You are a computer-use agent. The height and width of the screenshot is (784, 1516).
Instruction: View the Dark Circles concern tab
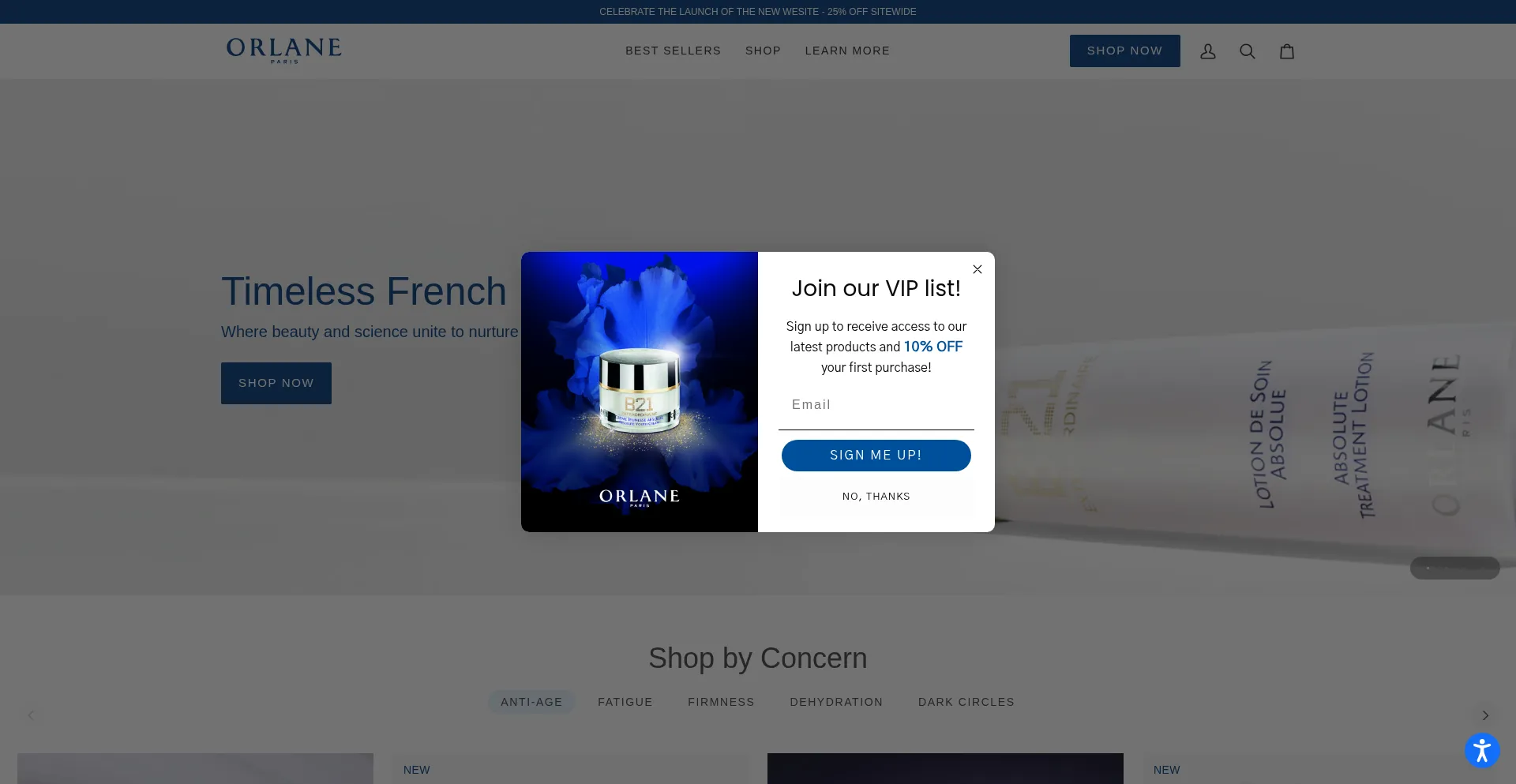pyautogui.click(x=966, y=702)
